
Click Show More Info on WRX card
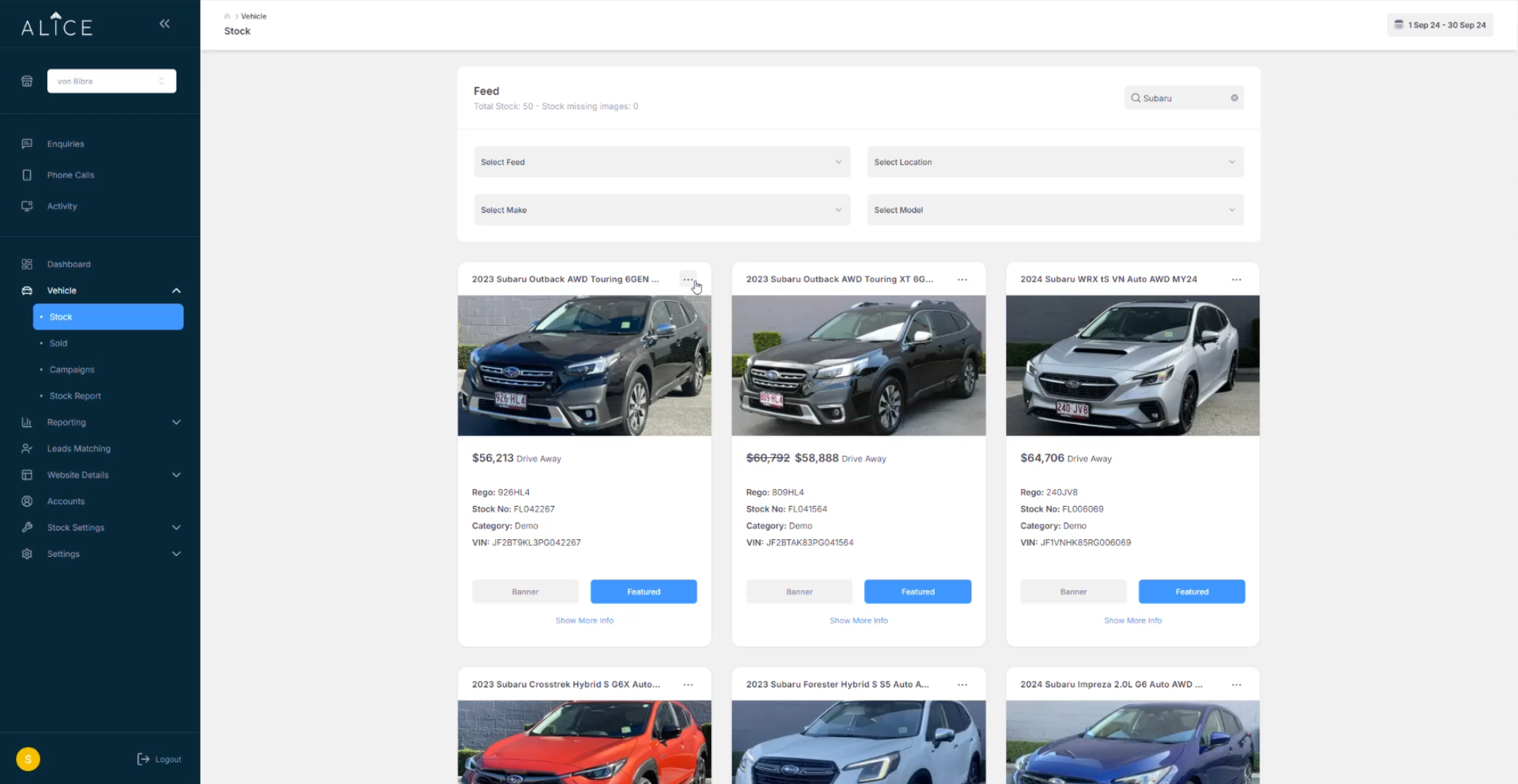point(1132,621)
